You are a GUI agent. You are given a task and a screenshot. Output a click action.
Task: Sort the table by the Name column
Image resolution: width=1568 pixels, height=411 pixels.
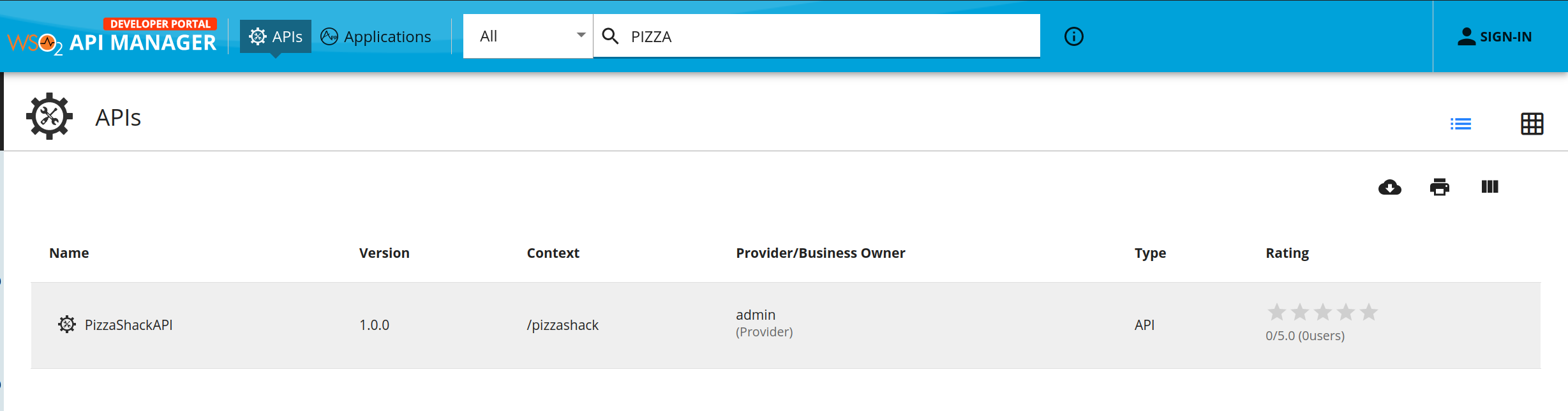(69, 253)
